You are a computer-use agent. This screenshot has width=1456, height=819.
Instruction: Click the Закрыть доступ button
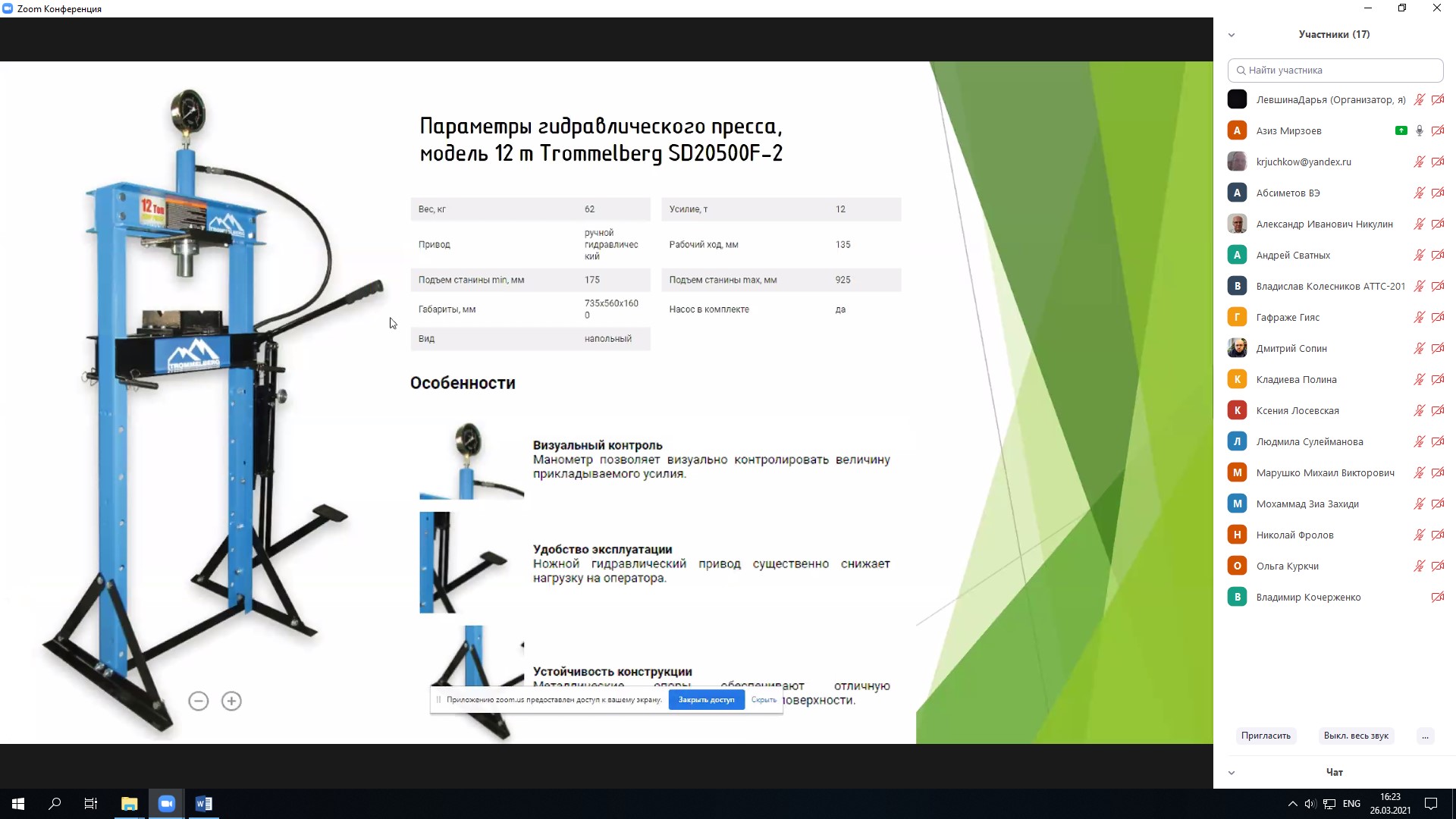(706, 700)
